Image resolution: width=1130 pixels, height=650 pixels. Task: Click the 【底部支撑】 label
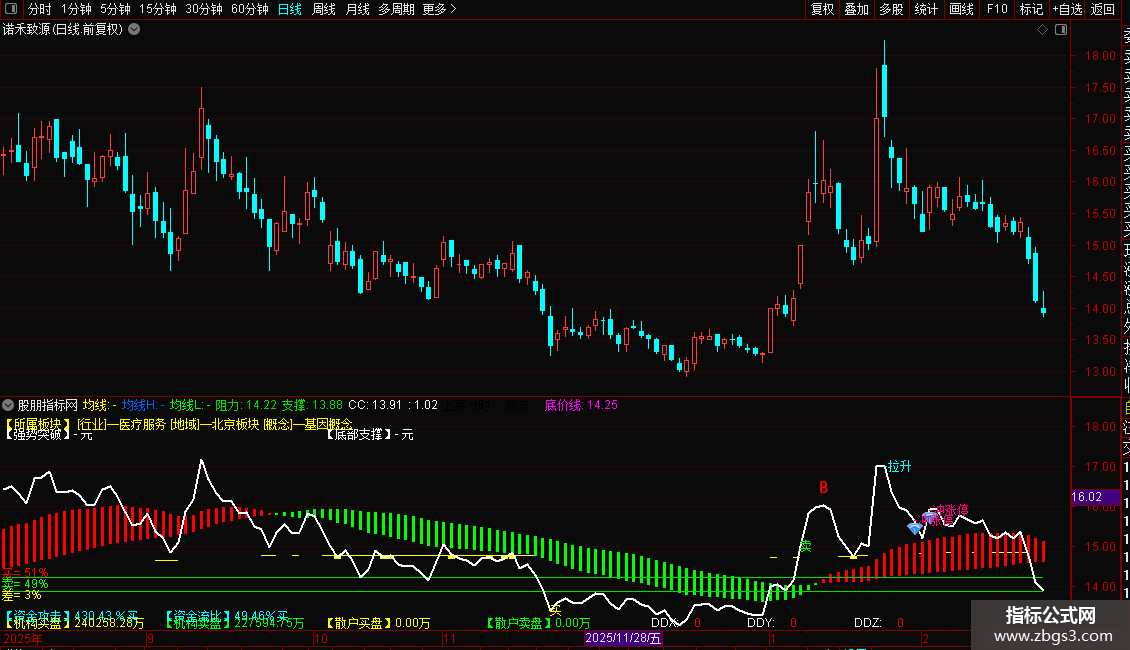358,435
